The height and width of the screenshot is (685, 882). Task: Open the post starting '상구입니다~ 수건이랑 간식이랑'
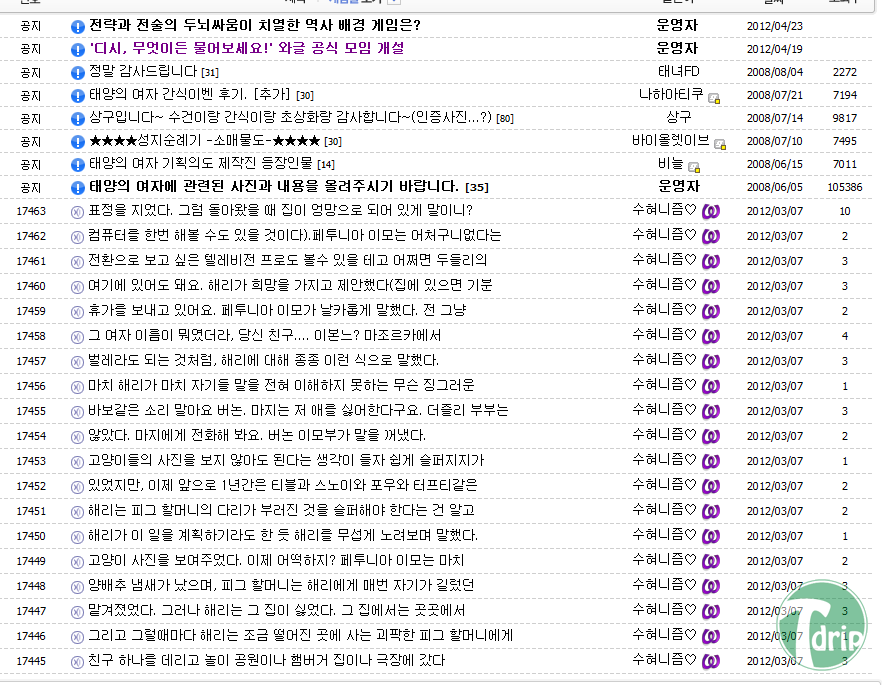(290, 118)
